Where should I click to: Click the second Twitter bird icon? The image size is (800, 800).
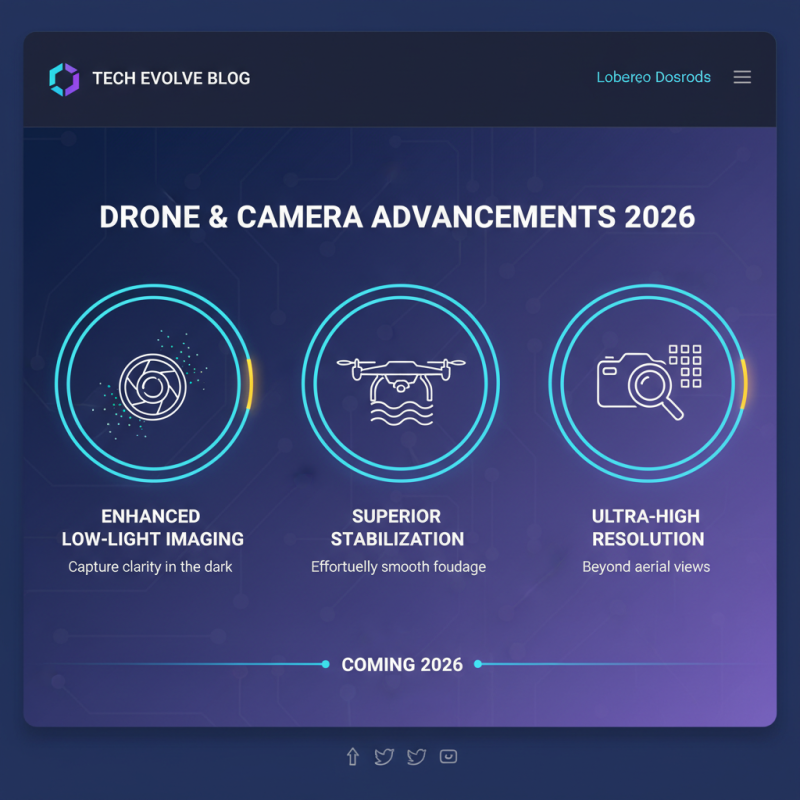point(416,757)
